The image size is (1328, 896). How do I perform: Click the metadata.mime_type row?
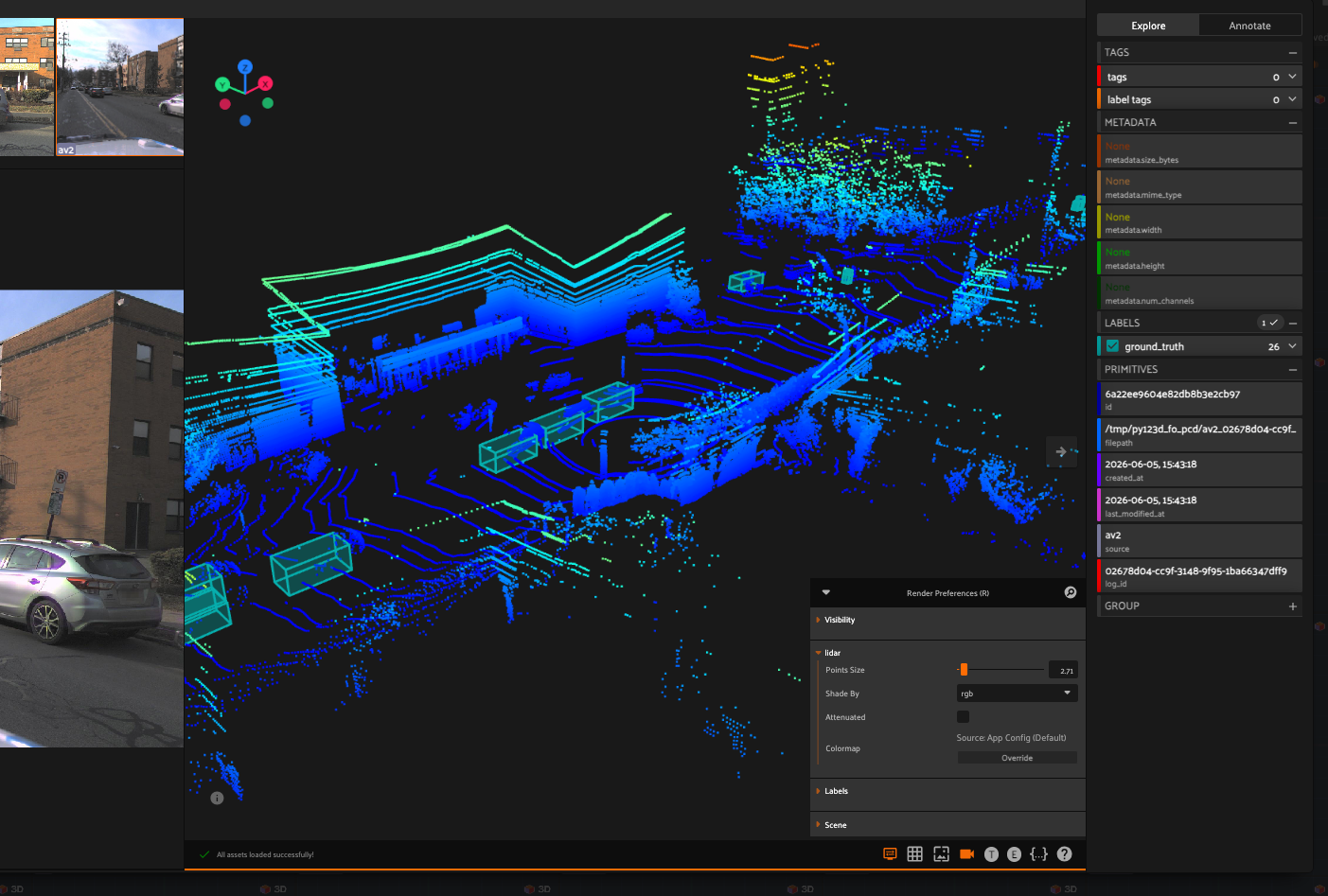tap(1199, 186)
